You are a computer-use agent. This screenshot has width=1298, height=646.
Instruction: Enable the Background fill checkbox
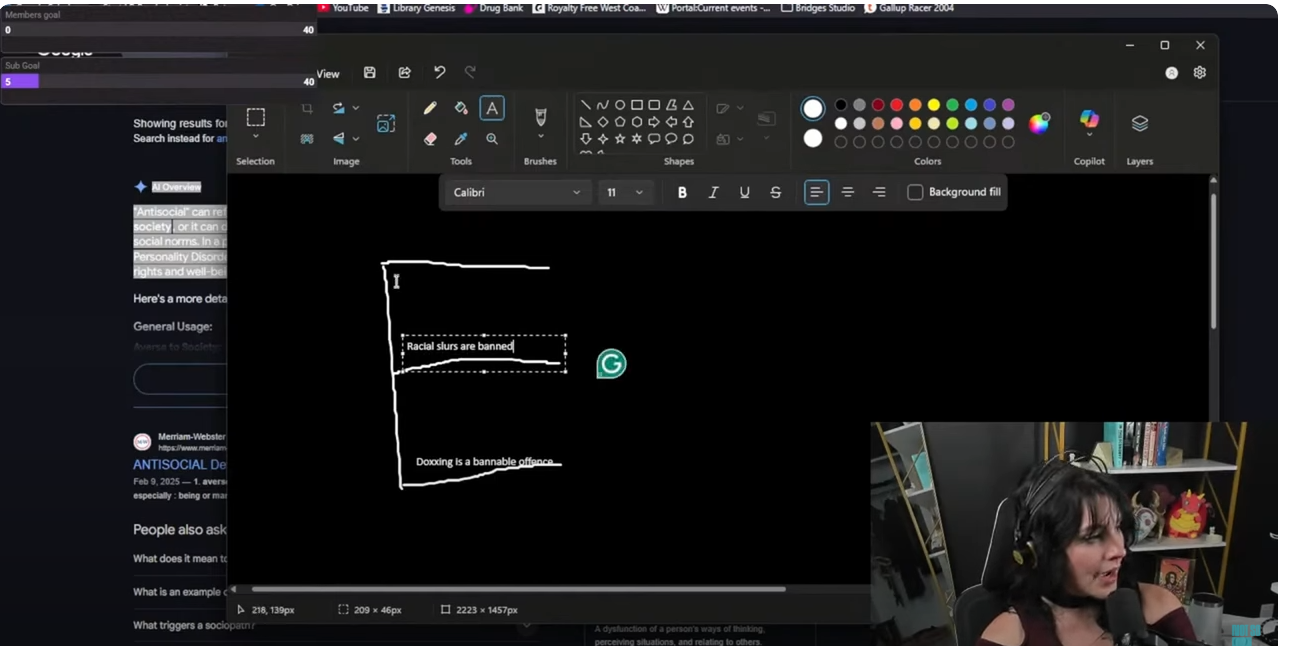pyautogui.click(x=915, y=192)
